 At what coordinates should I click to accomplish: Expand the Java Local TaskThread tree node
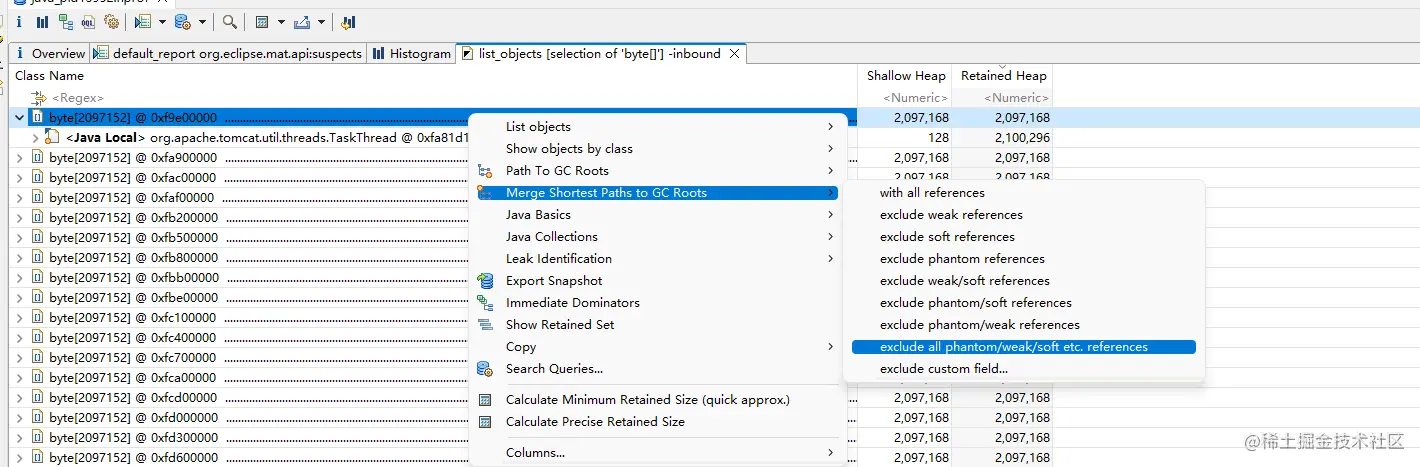click(35, 138)
